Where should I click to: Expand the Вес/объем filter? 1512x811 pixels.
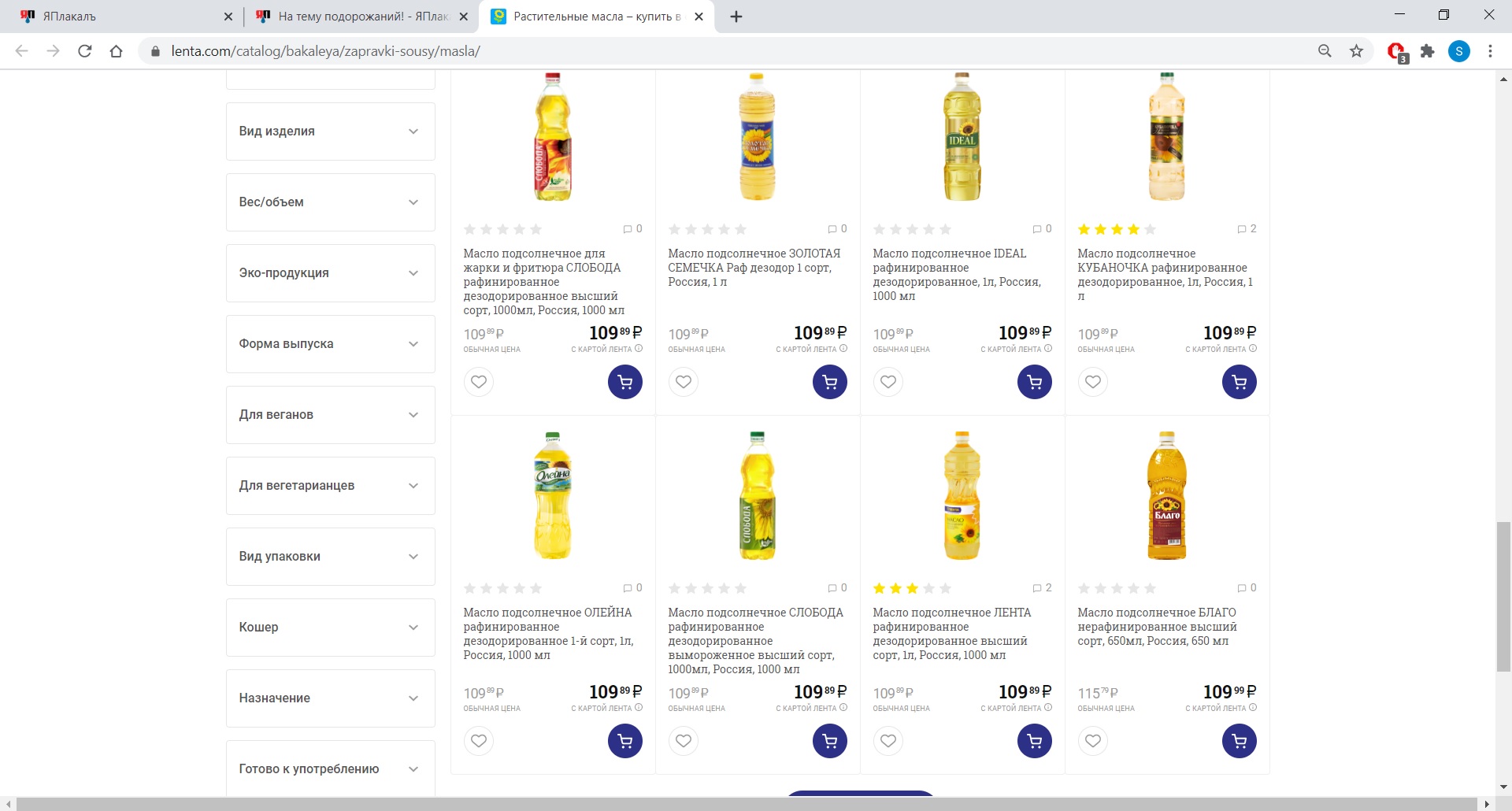click(331, 202)
